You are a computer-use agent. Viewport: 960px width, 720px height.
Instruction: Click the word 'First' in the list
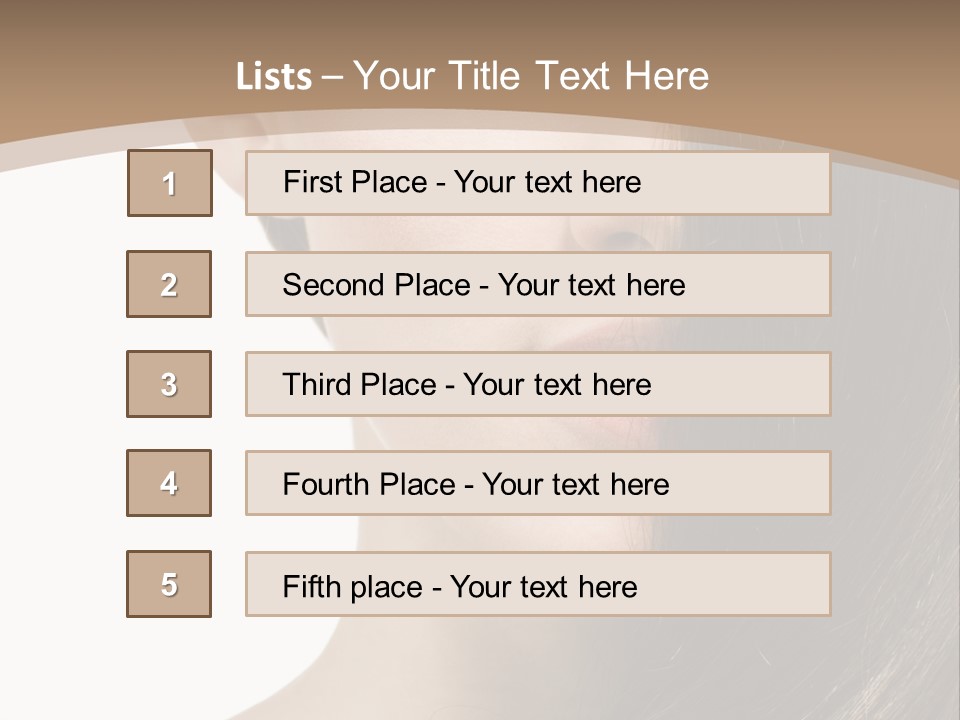click(x=310, y=182)
